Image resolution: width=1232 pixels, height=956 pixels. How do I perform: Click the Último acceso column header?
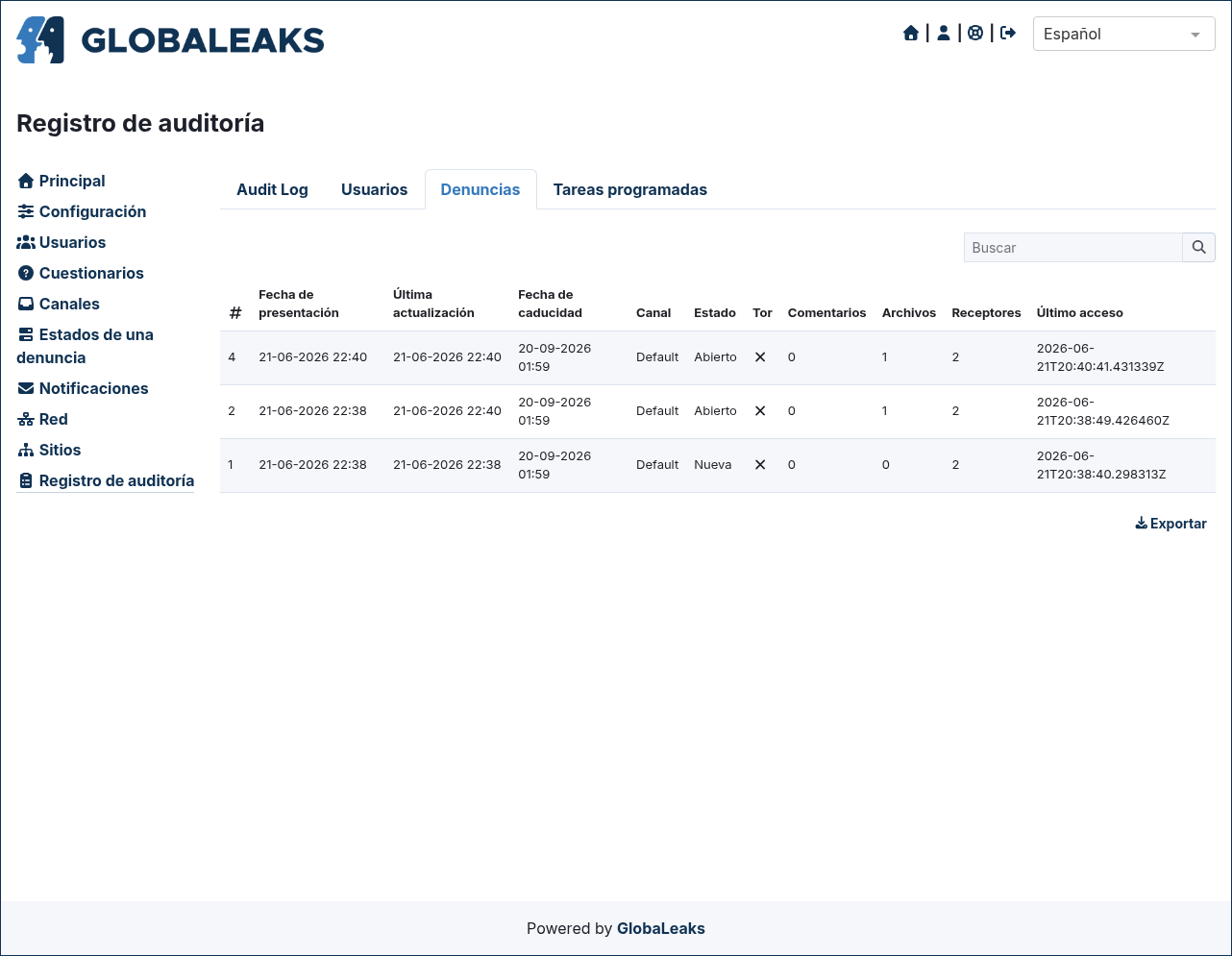(x=1080, y=313)
